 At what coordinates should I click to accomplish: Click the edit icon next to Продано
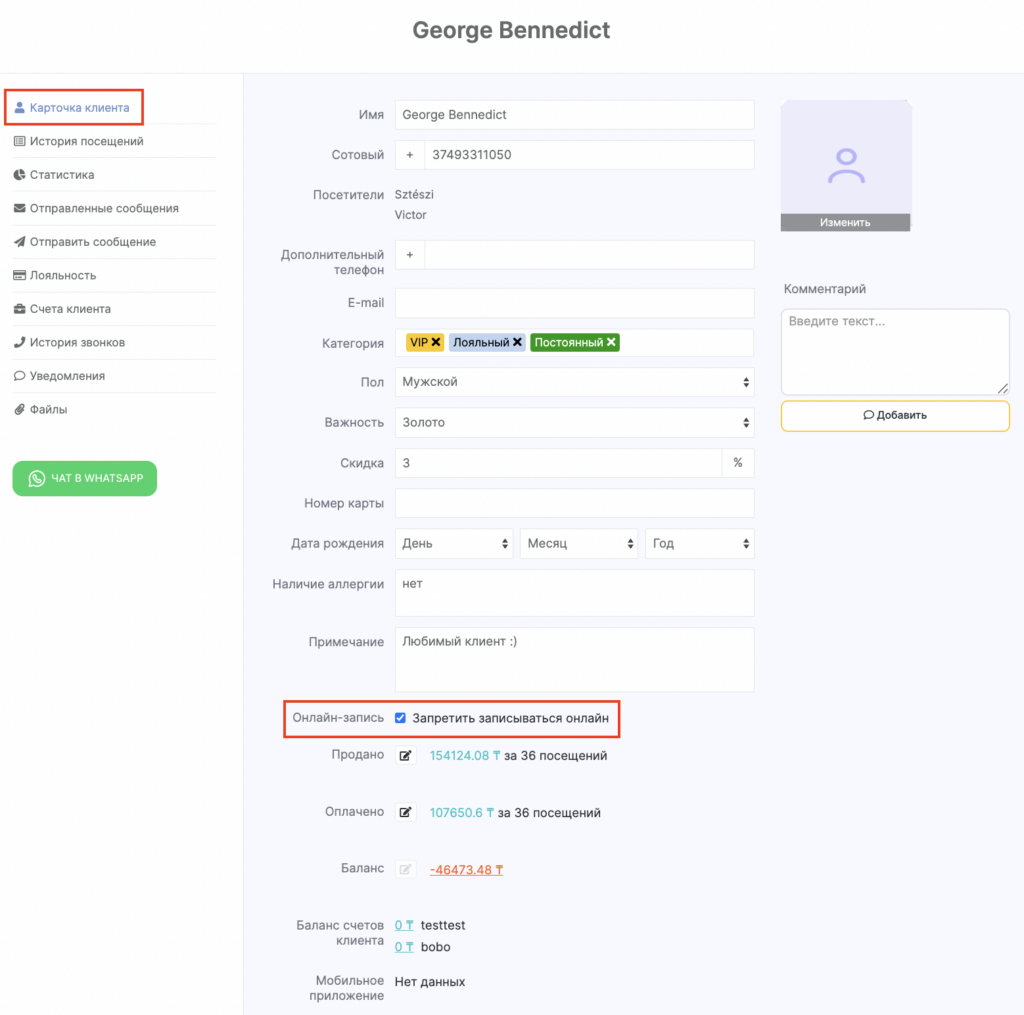tap(405, 756)
